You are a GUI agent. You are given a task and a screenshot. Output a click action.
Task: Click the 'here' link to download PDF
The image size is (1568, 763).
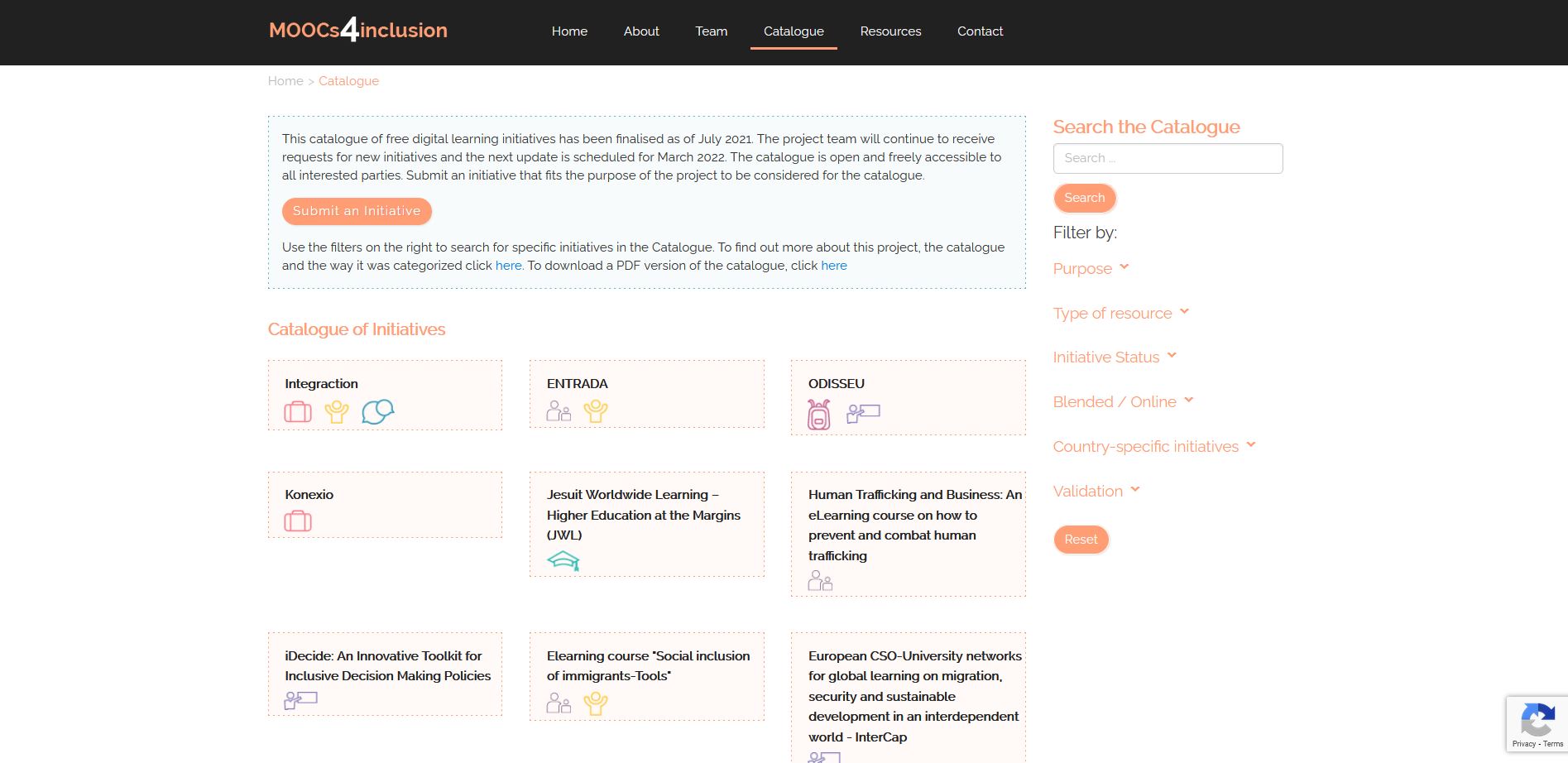(834, 266)
